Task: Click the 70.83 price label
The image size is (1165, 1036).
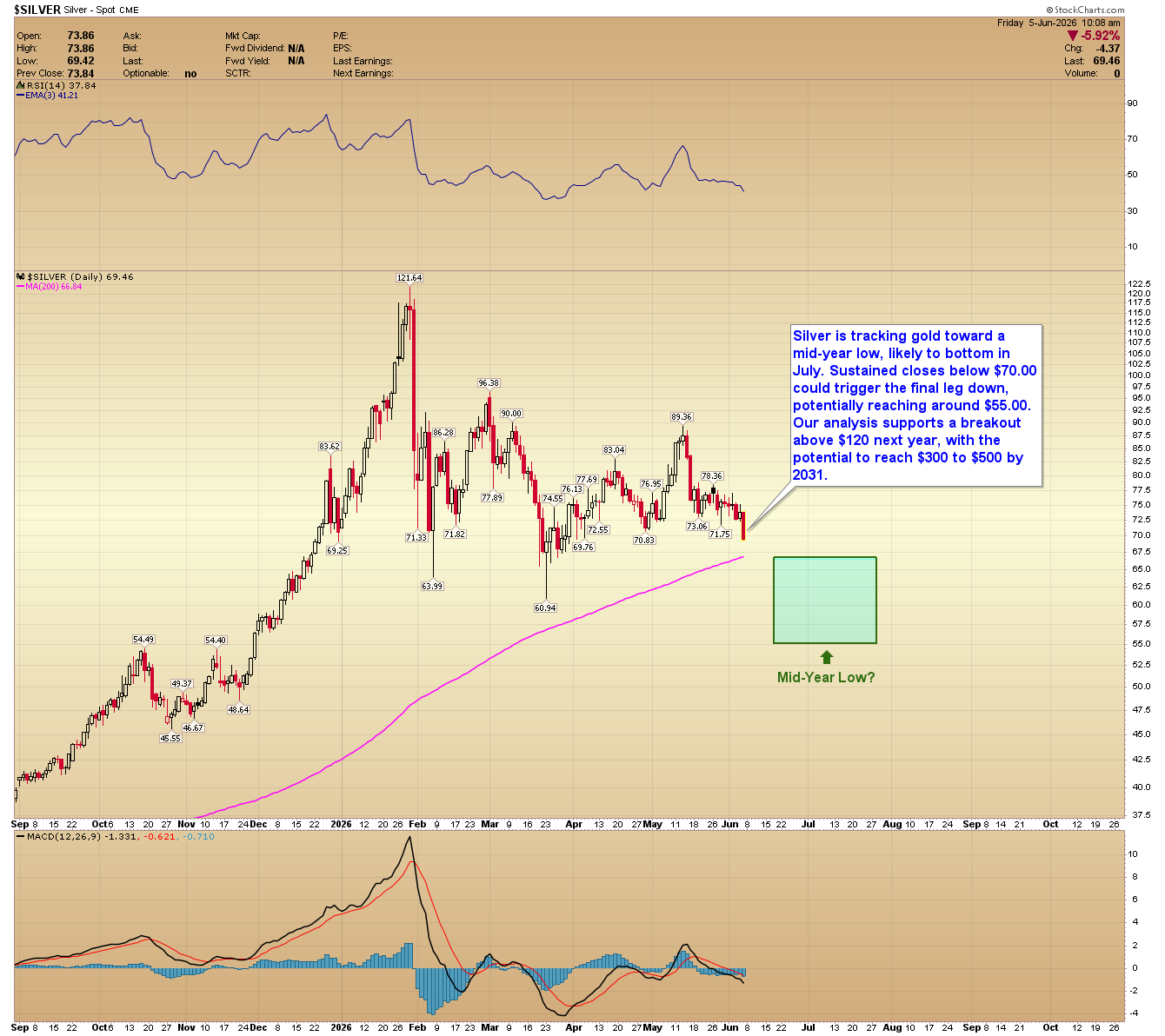Action: [644, 541]
